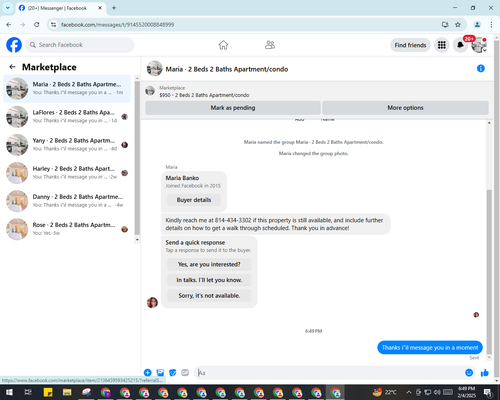This screenshot has width=500, height=400.
Task: Click the "Maria - 2 Beds 2 Baths Apartment/condo" header title
Action: 227,69
